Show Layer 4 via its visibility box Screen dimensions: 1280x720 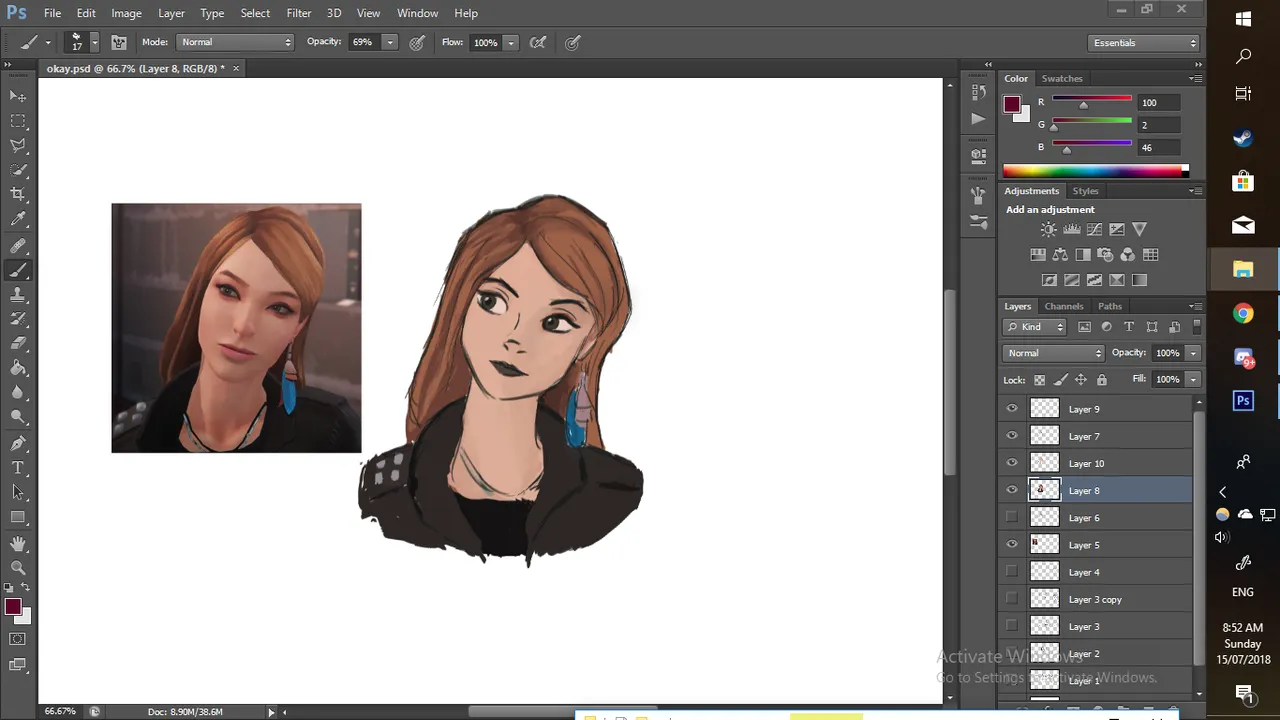coord(1012,572)
